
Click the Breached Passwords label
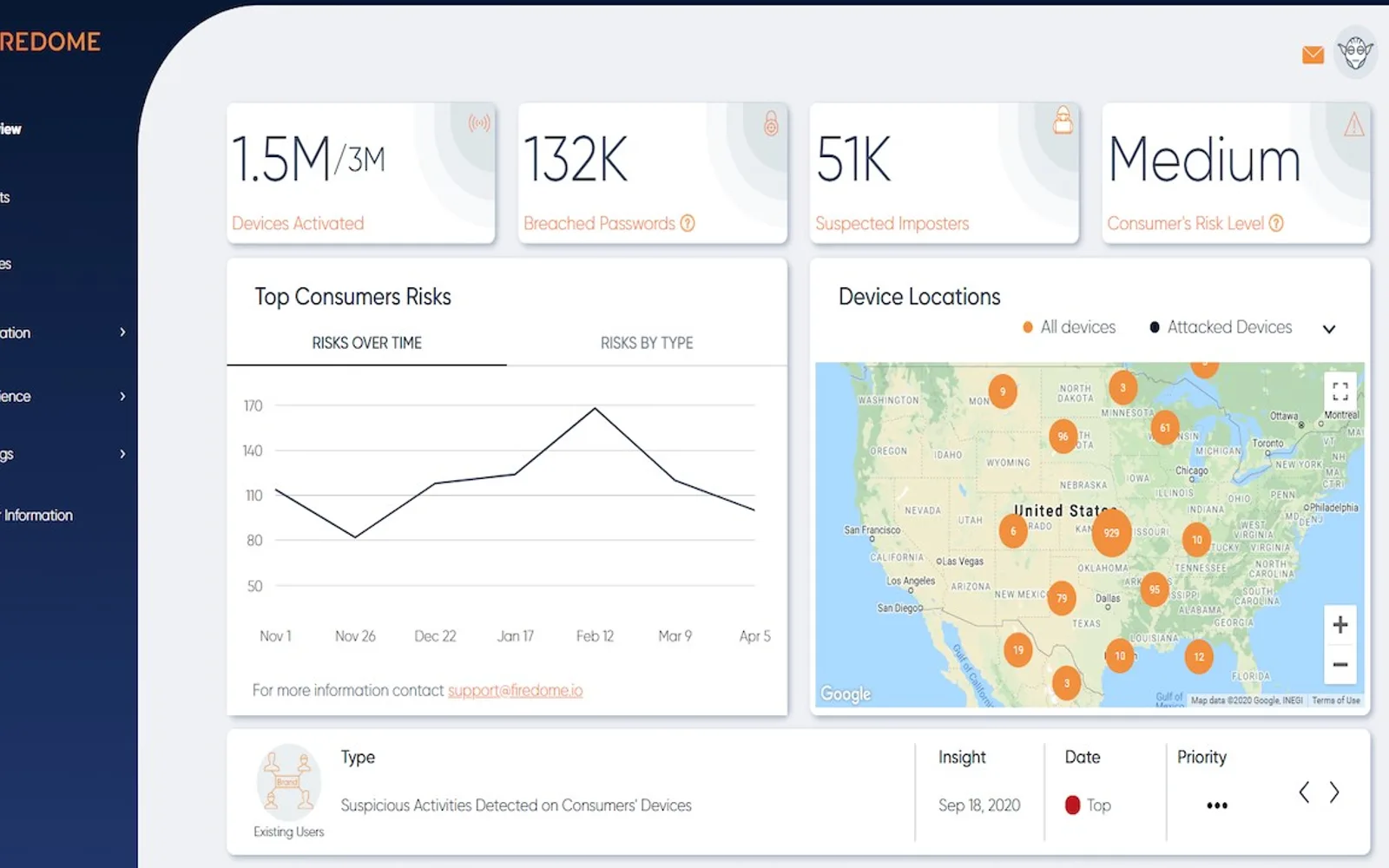pos(599,223)
